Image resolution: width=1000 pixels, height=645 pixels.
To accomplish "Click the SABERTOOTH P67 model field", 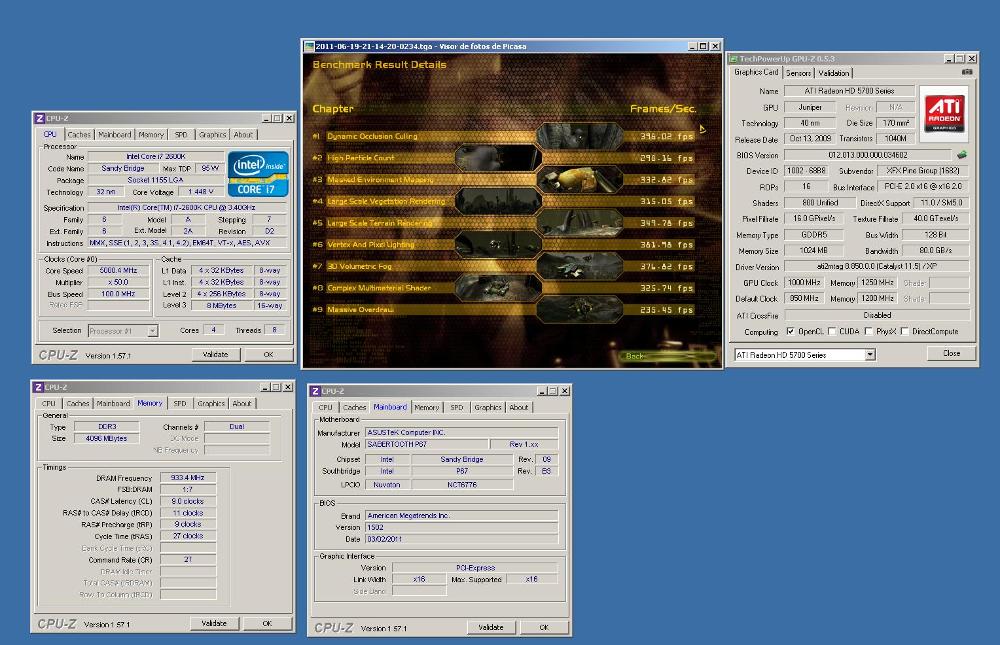I will point(427,444).
